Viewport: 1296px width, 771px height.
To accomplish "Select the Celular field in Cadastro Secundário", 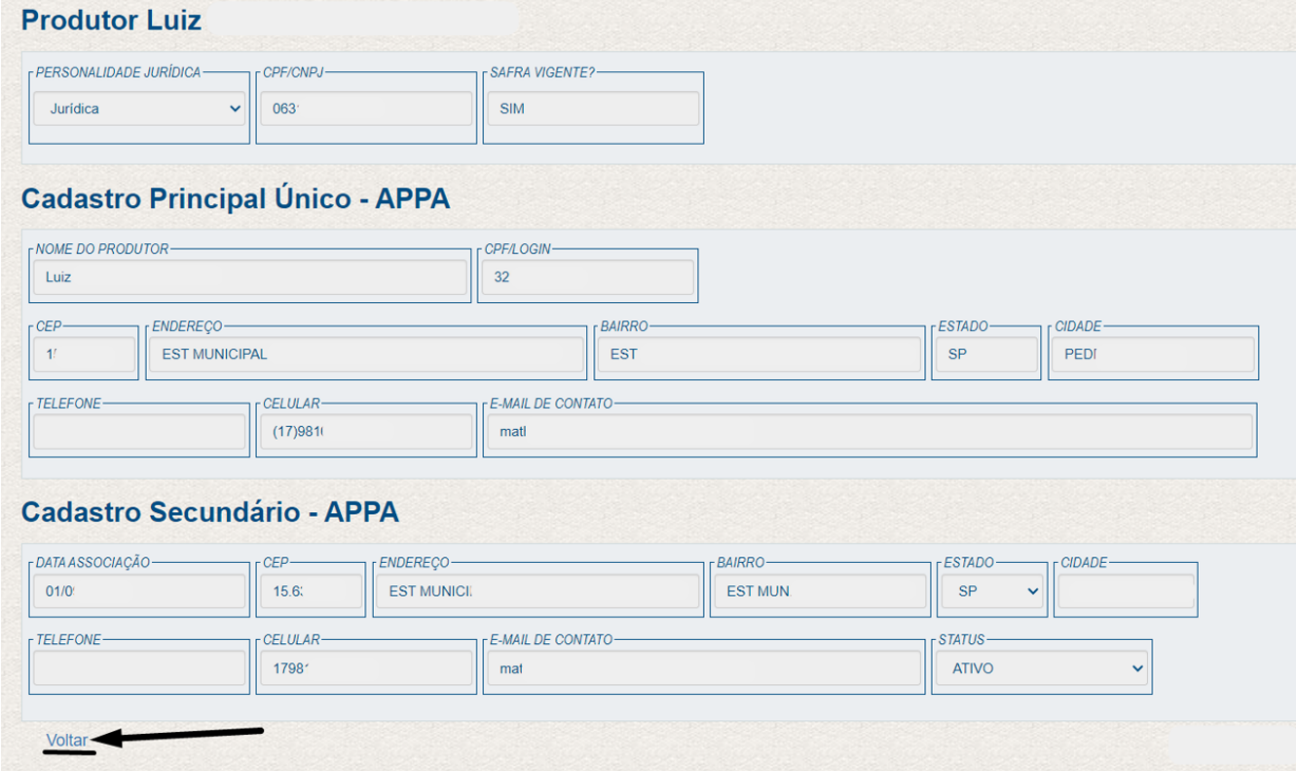I will [x=364, y=668].
